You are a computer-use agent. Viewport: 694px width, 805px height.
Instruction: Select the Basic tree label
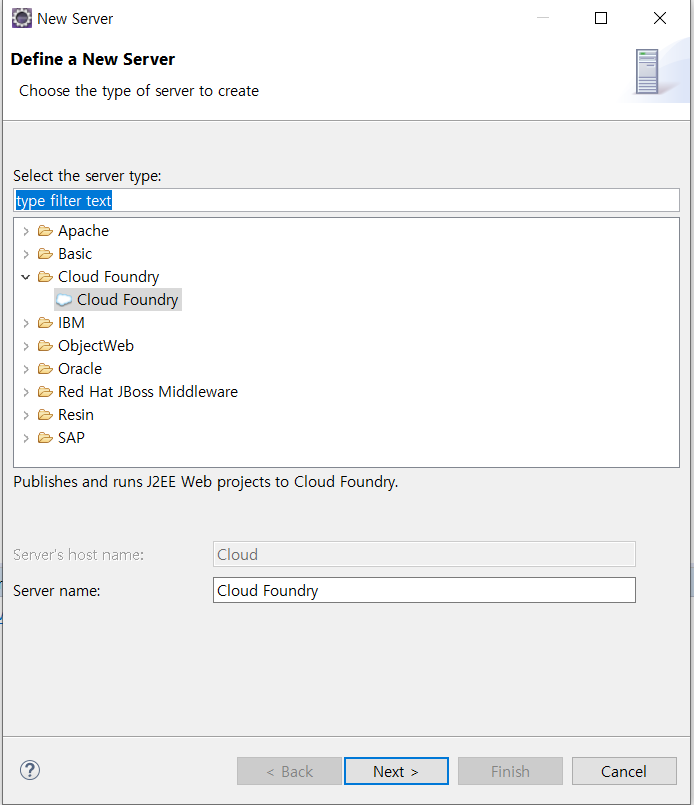pos(75,254)
